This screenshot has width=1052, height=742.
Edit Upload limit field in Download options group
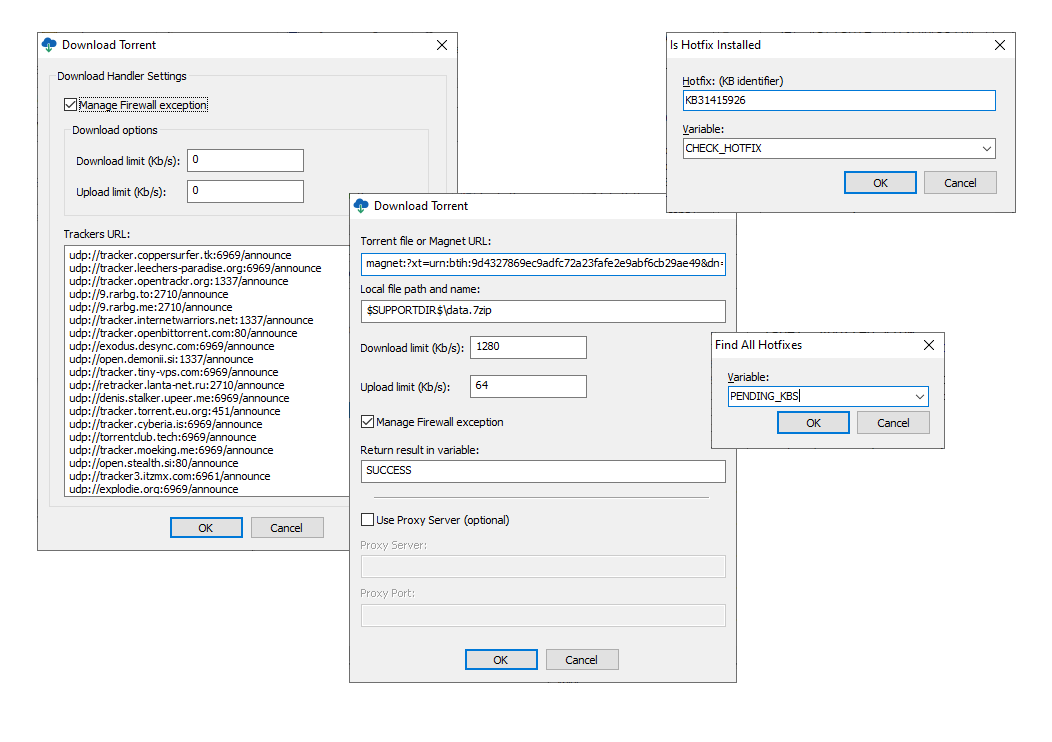(245, 191)
